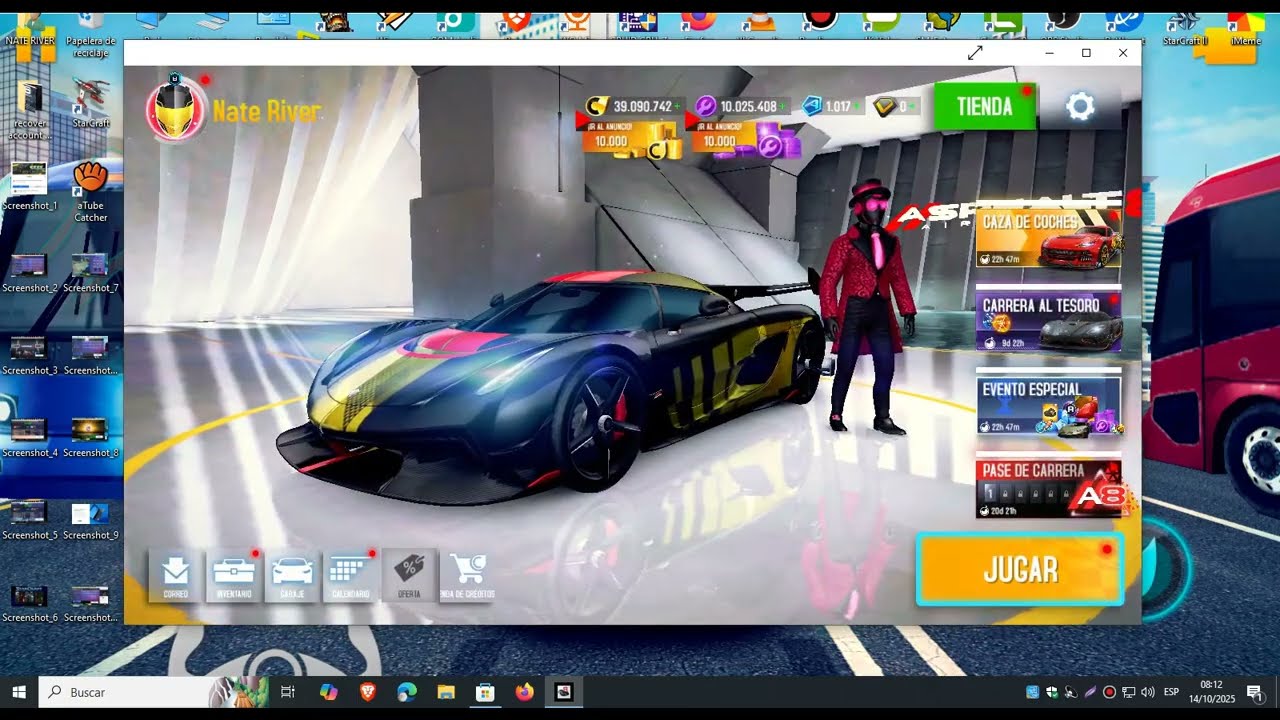Screen dimensions: 1280x720
Task: Open Task View in taskbar
Action: click(x=288, y=692)
